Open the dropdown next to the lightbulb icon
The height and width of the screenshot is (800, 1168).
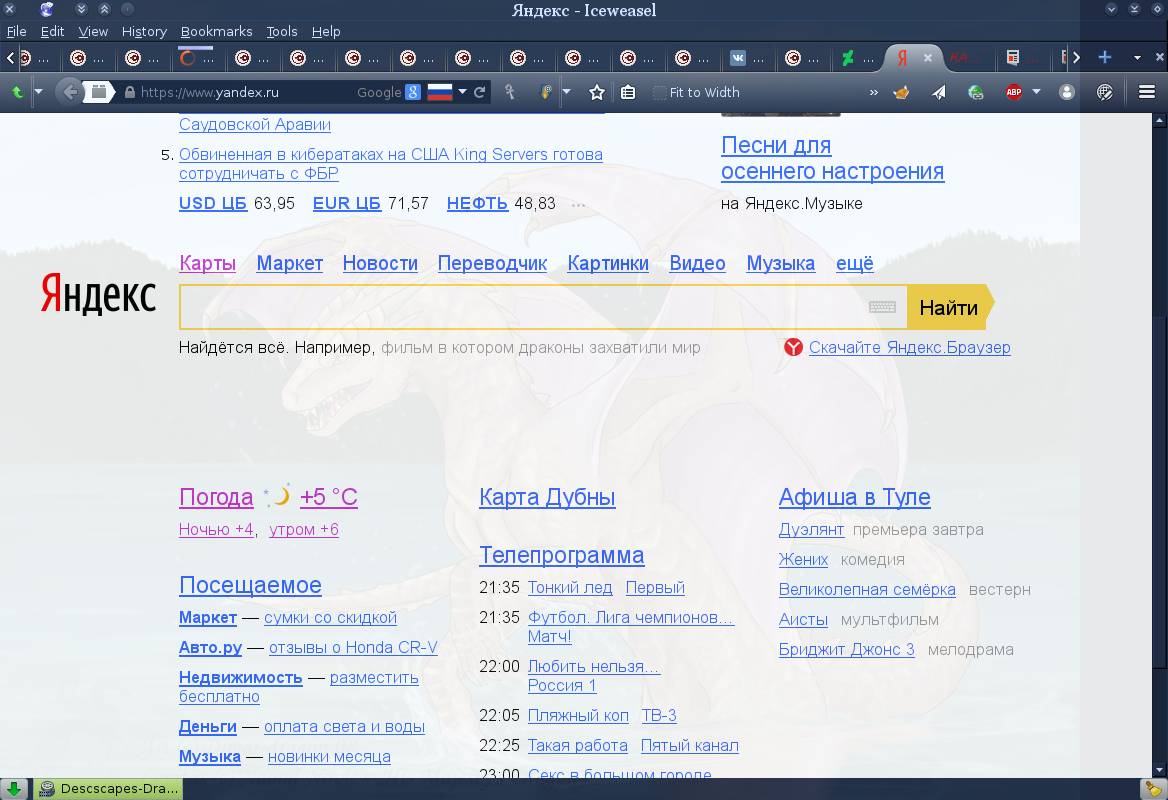pos(566,92)
